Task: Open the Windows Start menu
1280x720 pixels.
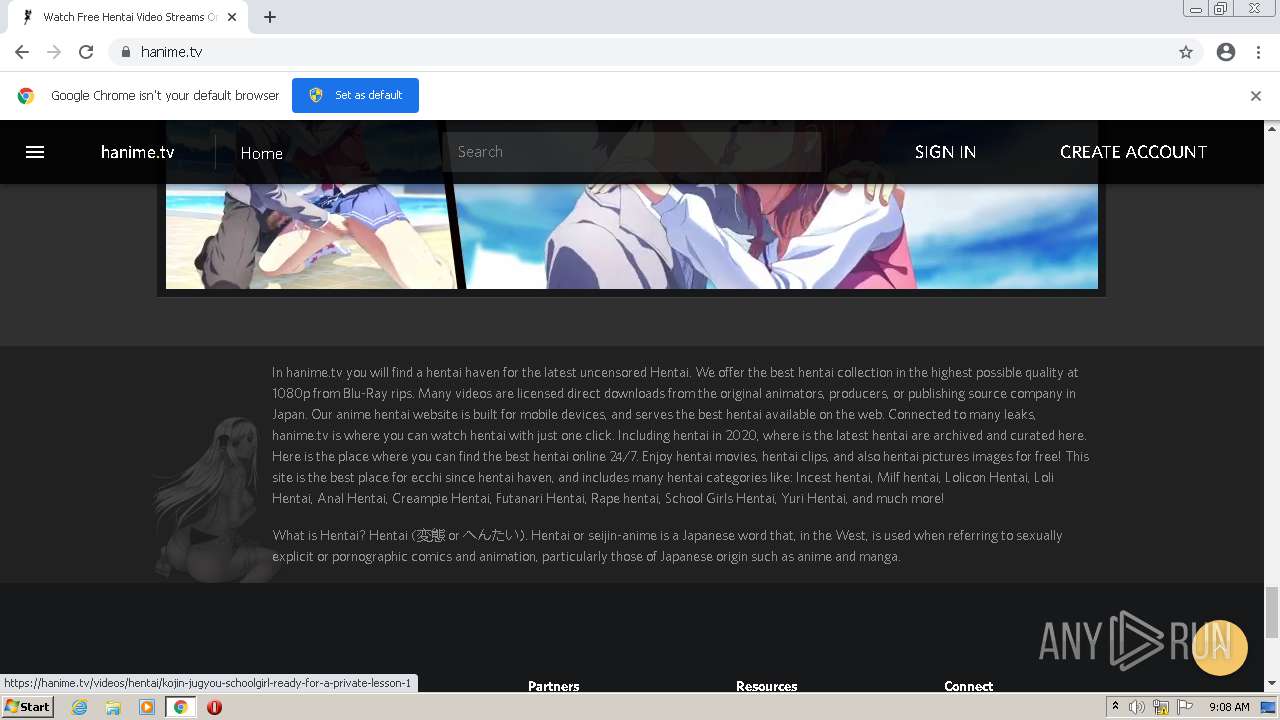Action: [28, 707]
